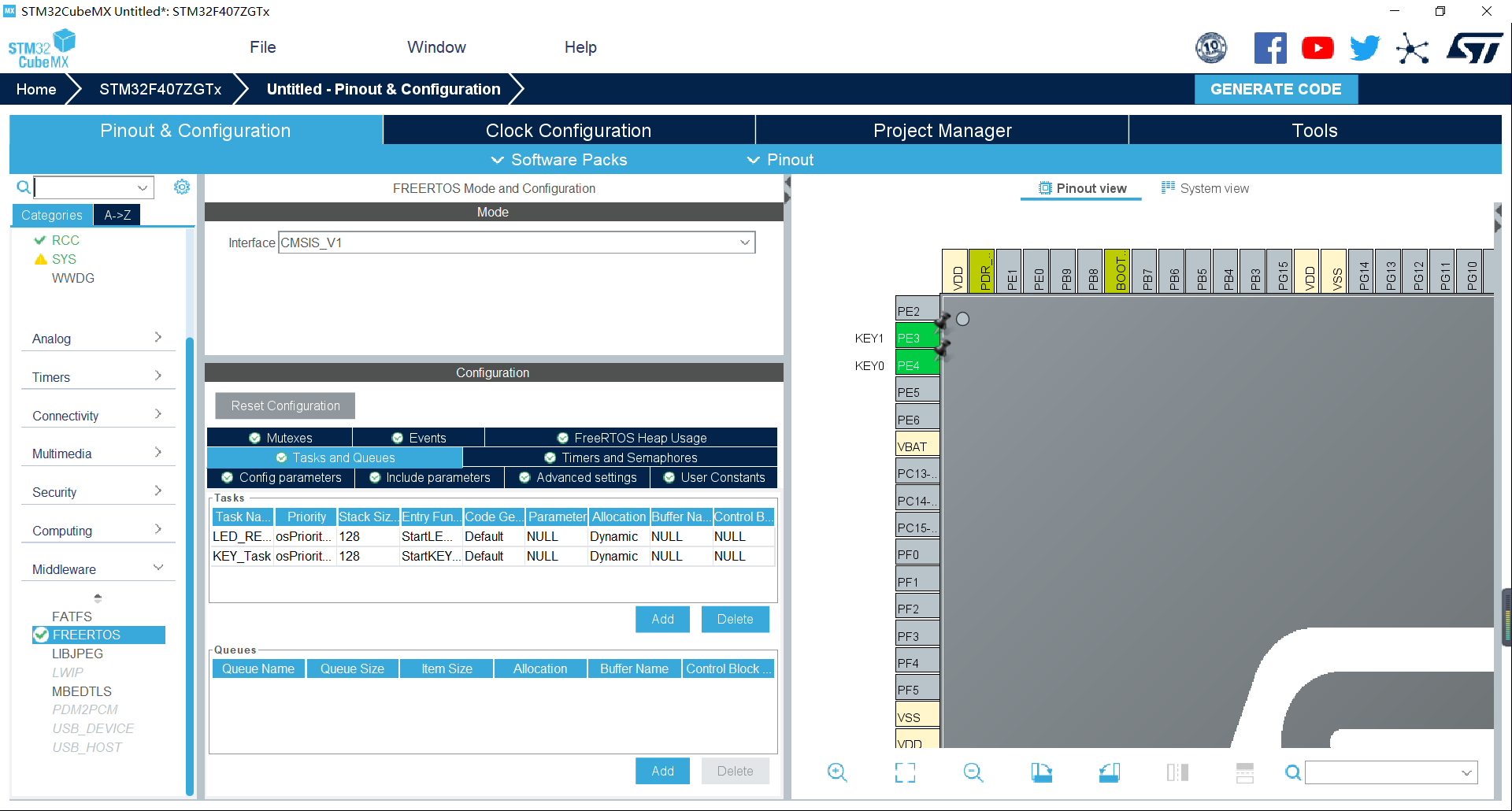Open the Events tab
Viewport: 1512px width, 811px height.
418,438
